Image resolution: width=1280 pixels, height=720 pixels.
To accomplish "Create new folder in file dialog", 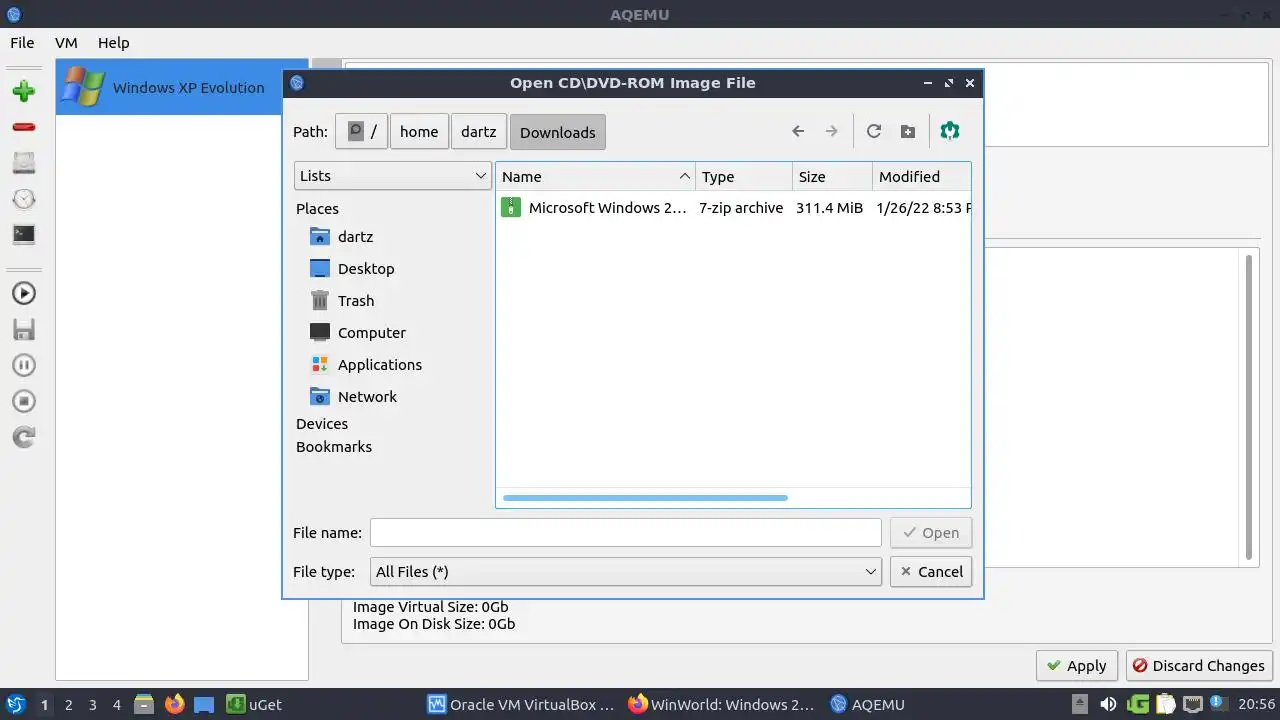I will tap(907, 131).
